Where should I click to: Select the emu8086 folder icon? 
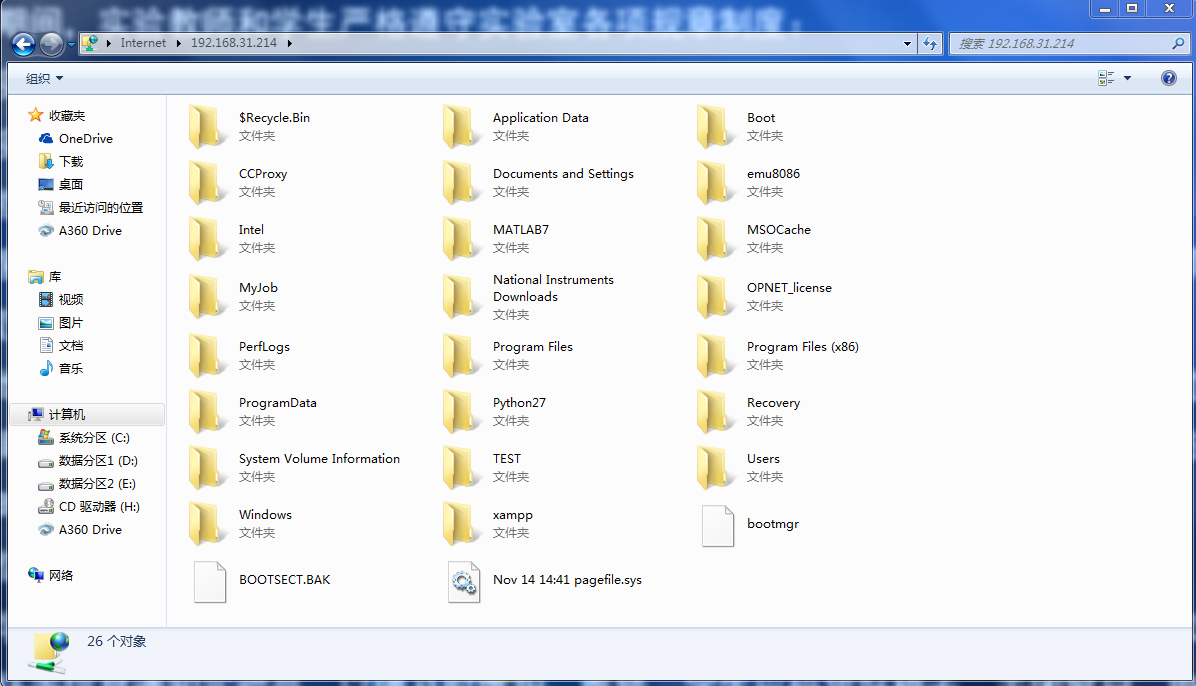tap(715, 182)
